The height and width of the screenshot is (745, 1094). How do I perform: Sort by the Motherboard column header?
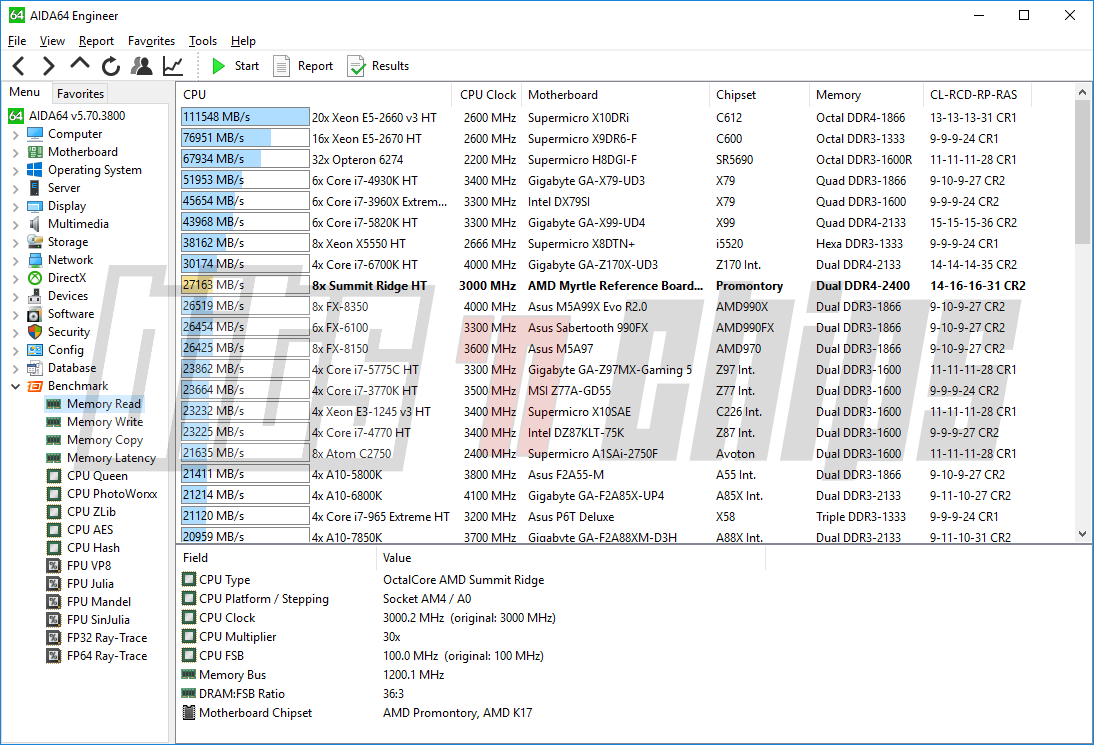point(615,95)
